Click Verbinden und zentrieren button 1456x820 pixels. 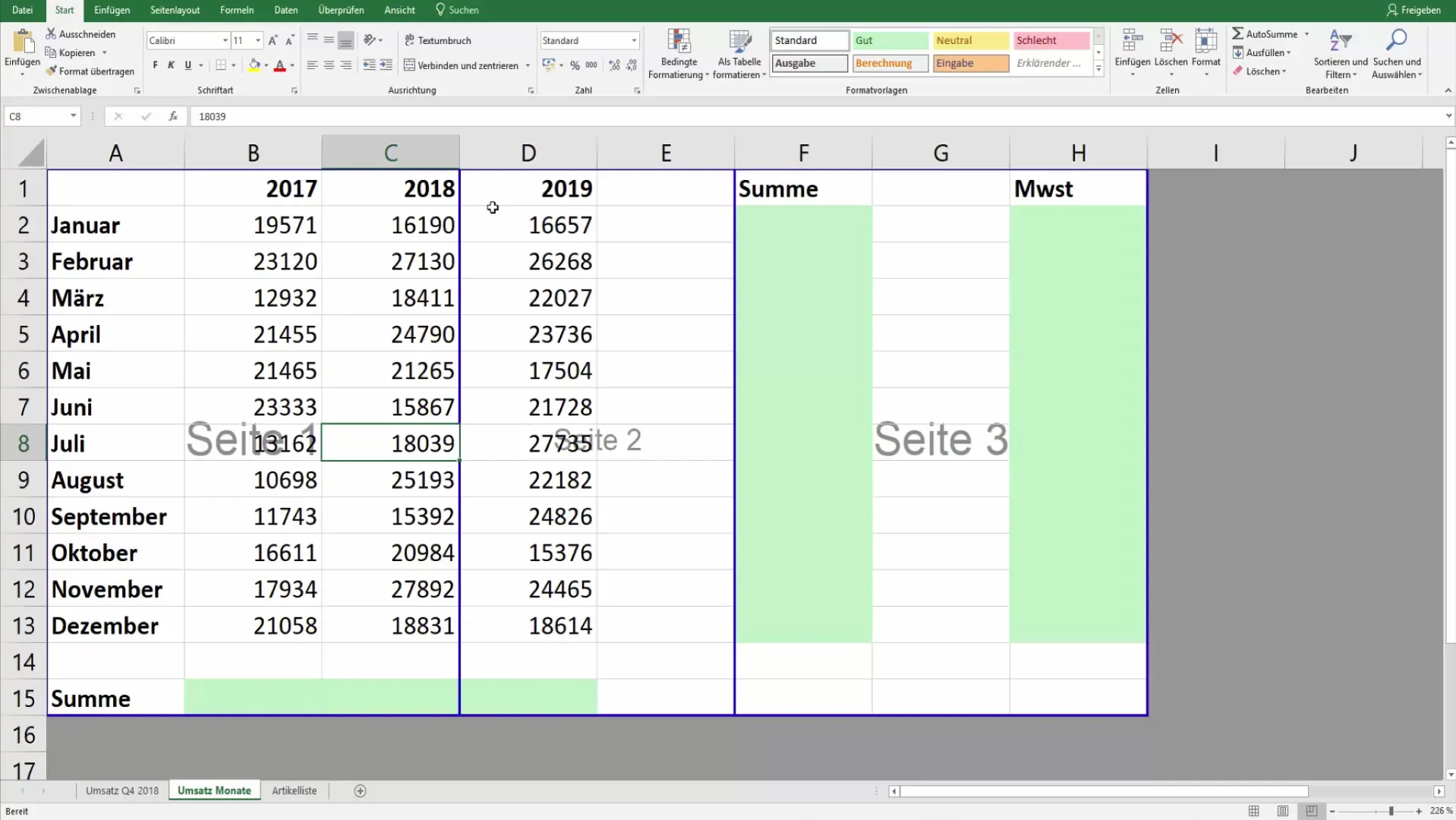[462, 65]
